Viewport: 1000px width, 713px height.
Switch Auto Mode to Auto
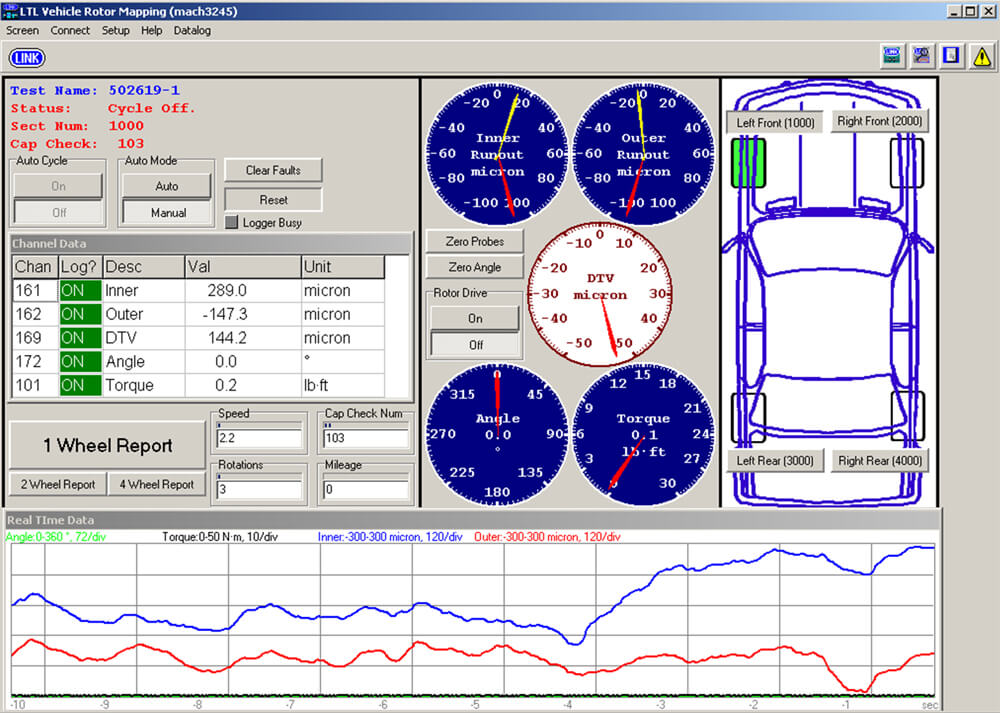[x=167, y=186]
